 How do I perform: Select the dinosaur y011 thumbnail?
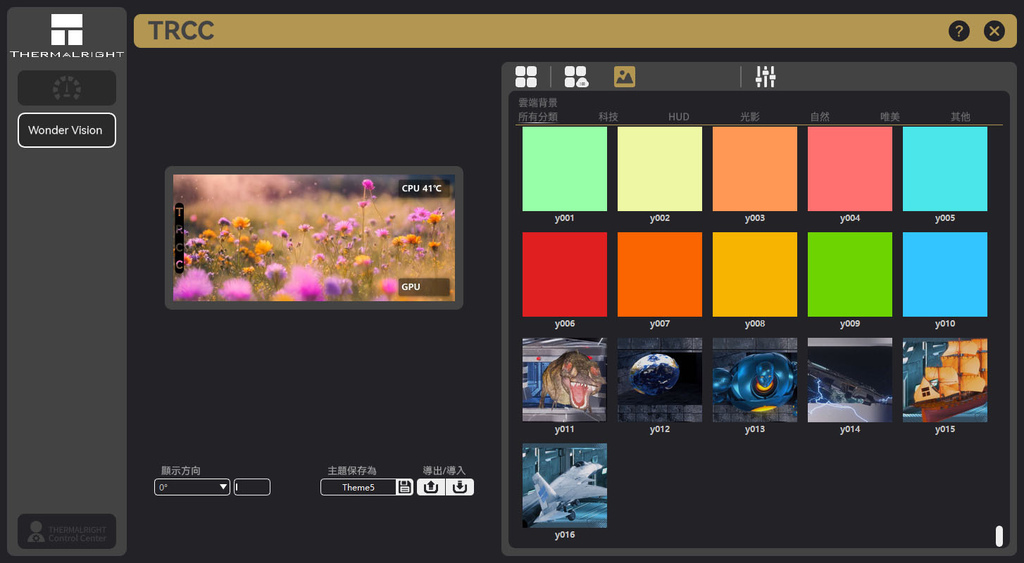point(564,380)
